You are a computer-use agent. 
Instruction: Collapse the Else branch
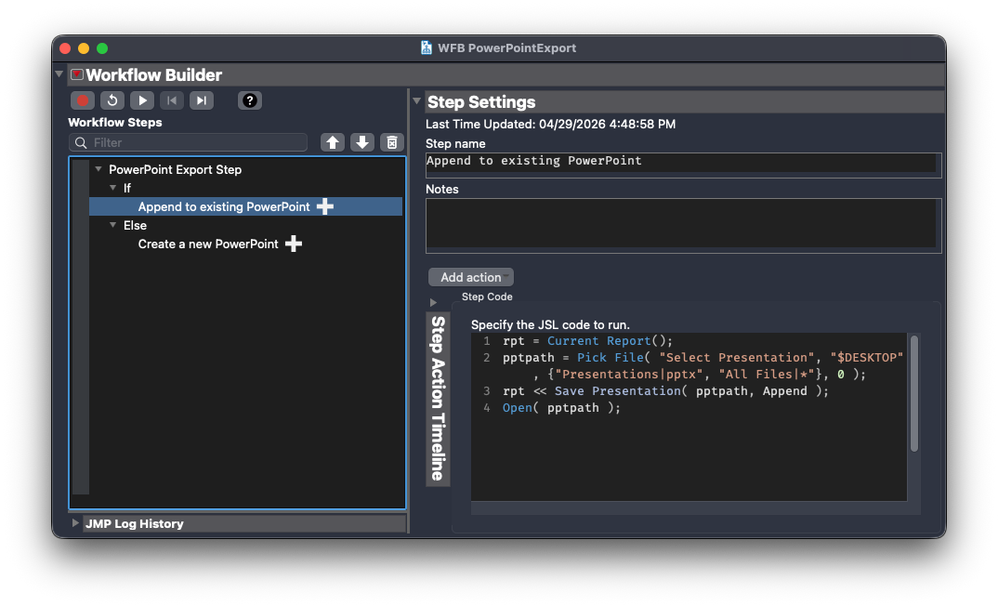(x=113, y=225)
